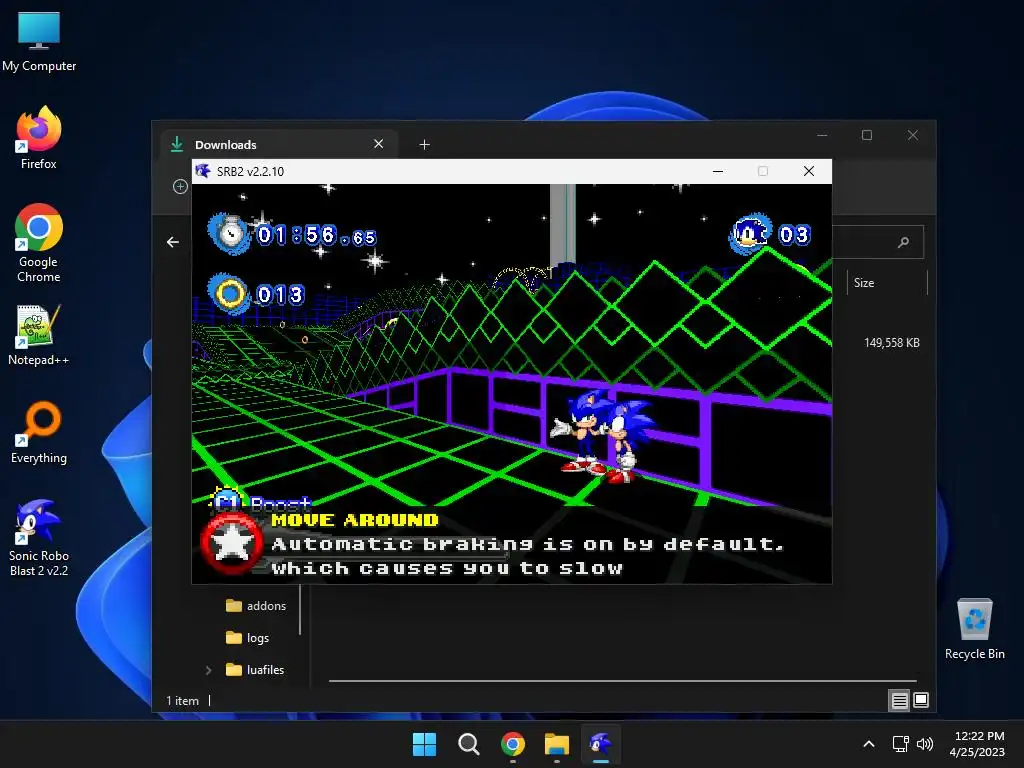Open the addons folder in the sidebar
Screen dimensions: 1024x768
pos(256,606)
